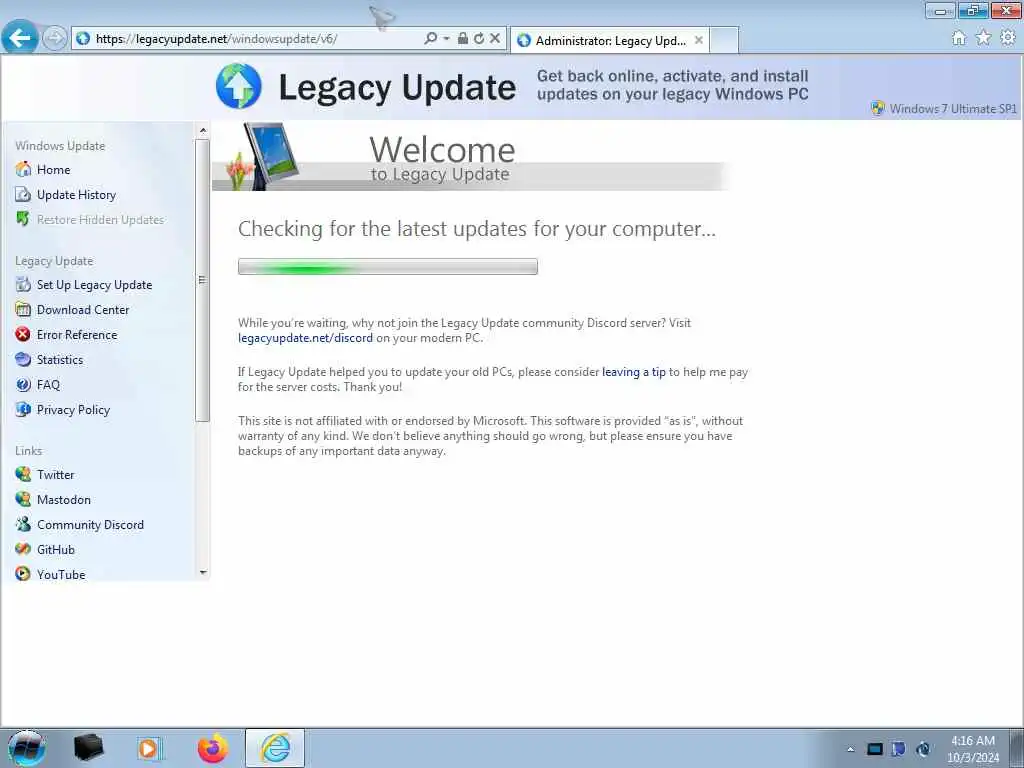The image size is (1024, 768).
Task: Select the Administrator: Legacy Update tab
Action: pyautogui.click(x=610, y=40)
